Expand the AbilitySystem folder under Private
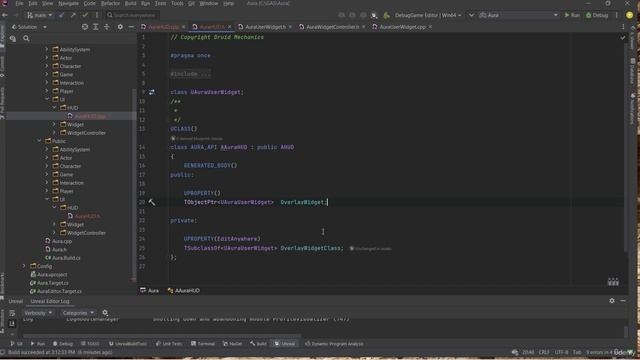The image size is (640, 360). pyautogui.click(x=47, y=49)
